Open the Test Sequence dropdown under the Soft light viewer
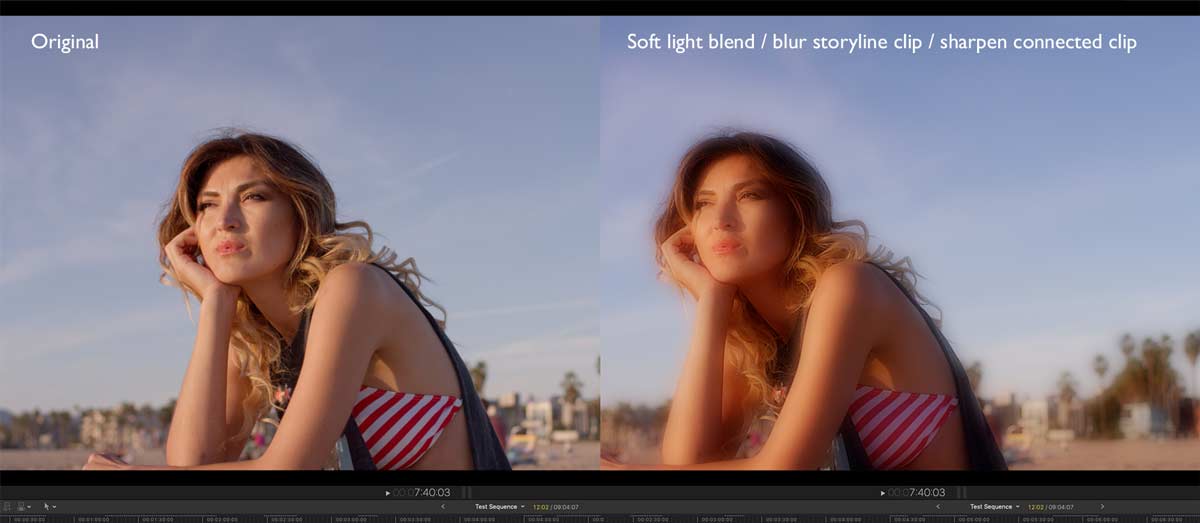 coord(995,507)
